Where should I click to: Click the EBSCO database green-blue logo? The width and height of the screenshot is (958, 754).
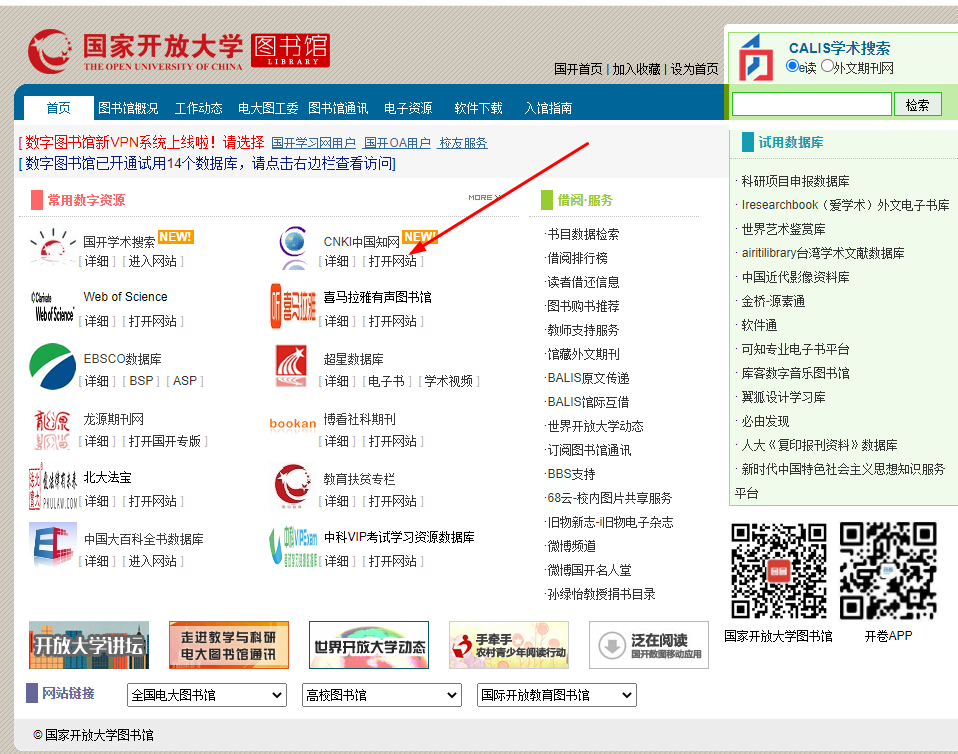[x=53, y=367]
